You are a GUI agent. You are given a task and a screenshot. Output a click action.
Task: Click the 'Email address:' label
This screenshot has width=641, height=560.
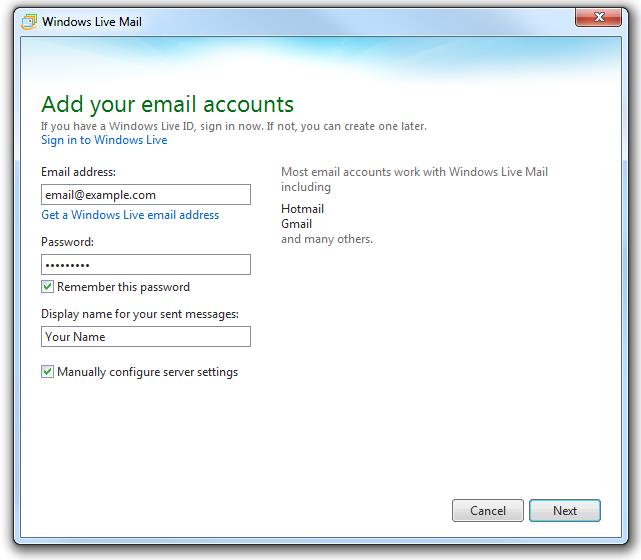[x=78, y=172]
